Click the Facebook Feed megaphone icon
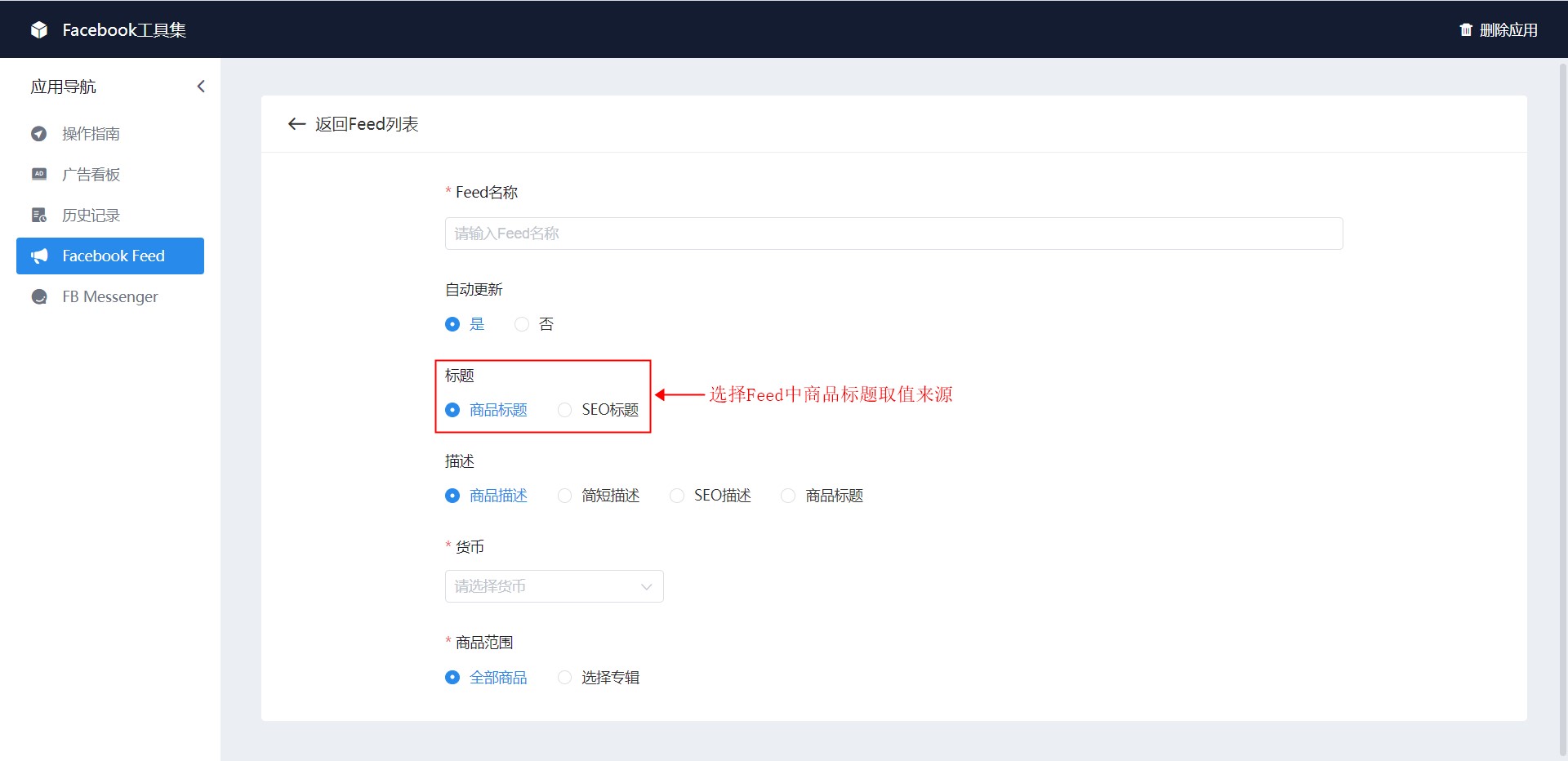The height and width of the screenshot is (761, 1568). tap(39, 256)
